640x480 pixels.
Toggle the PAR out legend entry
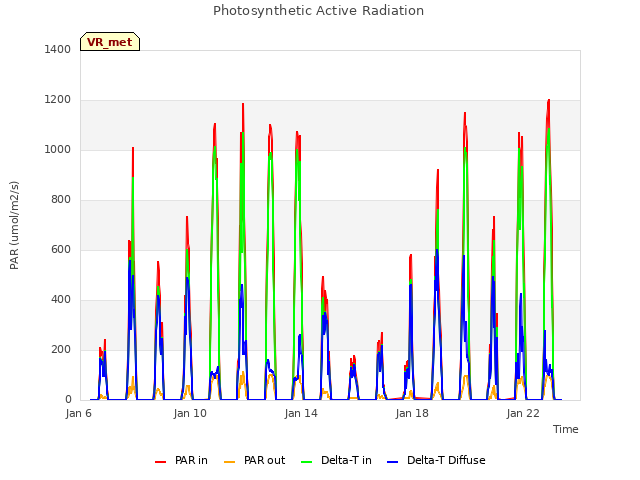pos(255,460)
